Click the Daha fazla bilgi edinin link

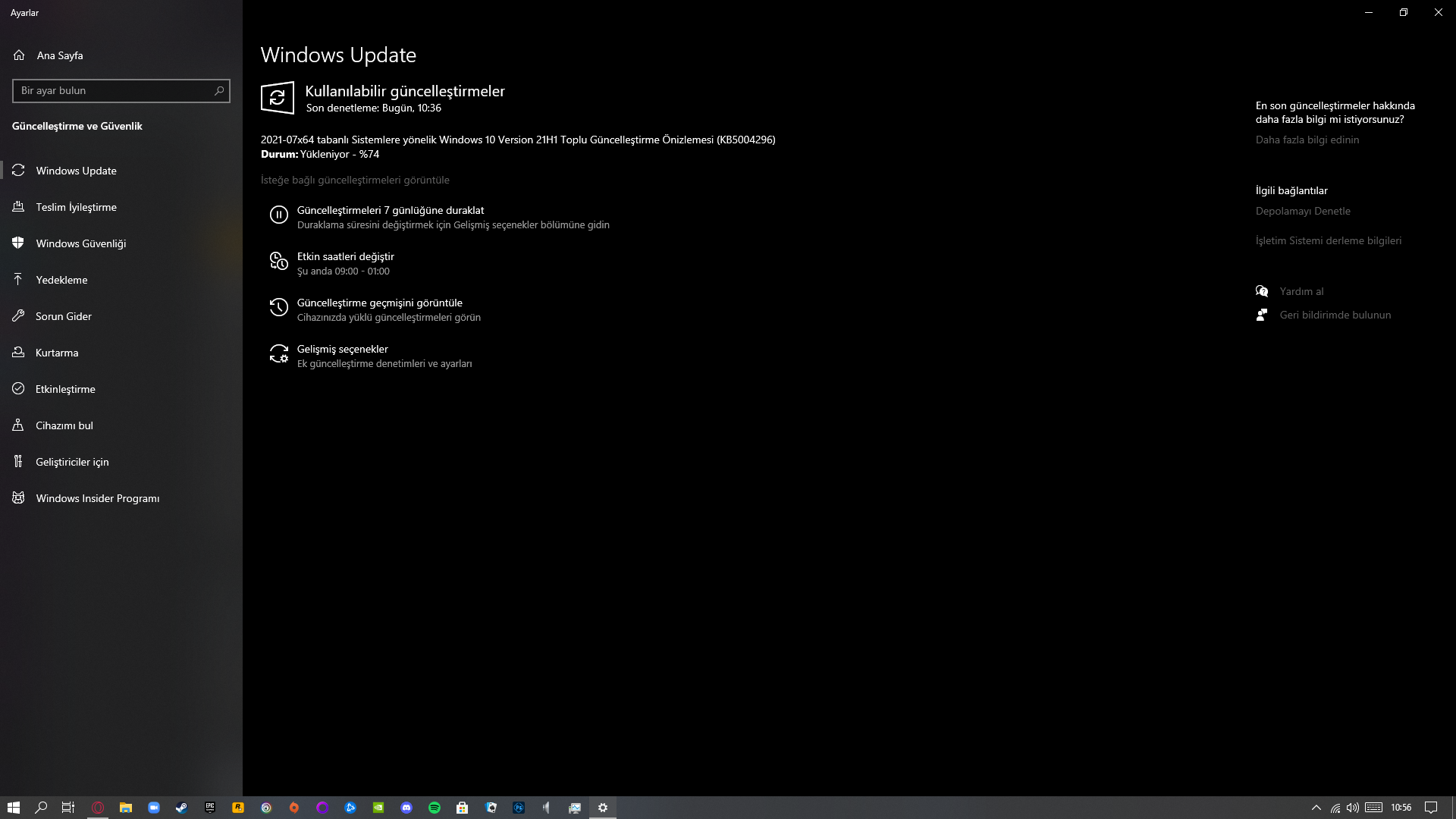pos(1307,140)
